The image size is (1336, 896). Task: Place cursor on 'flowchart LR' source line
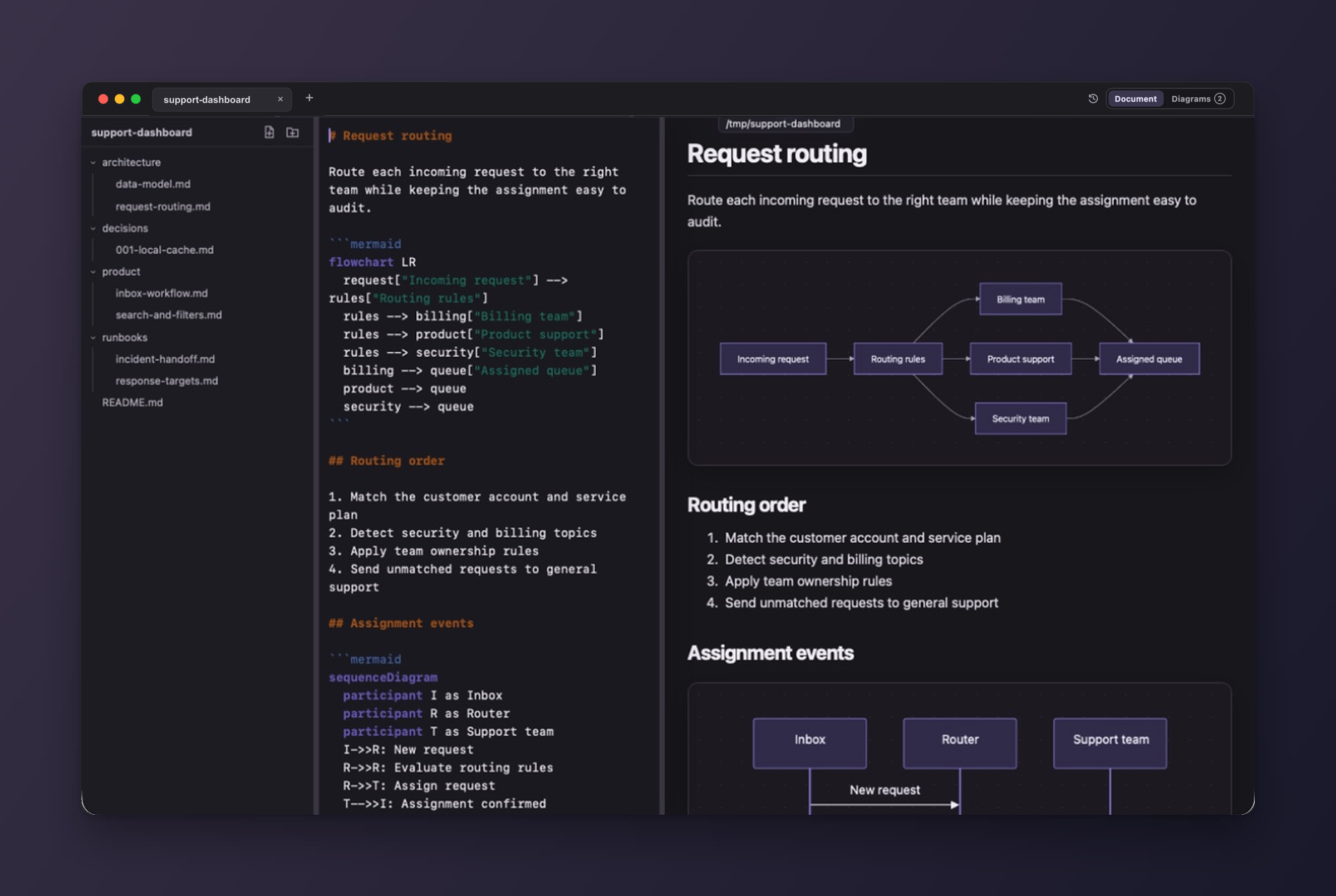pos(372,262)
